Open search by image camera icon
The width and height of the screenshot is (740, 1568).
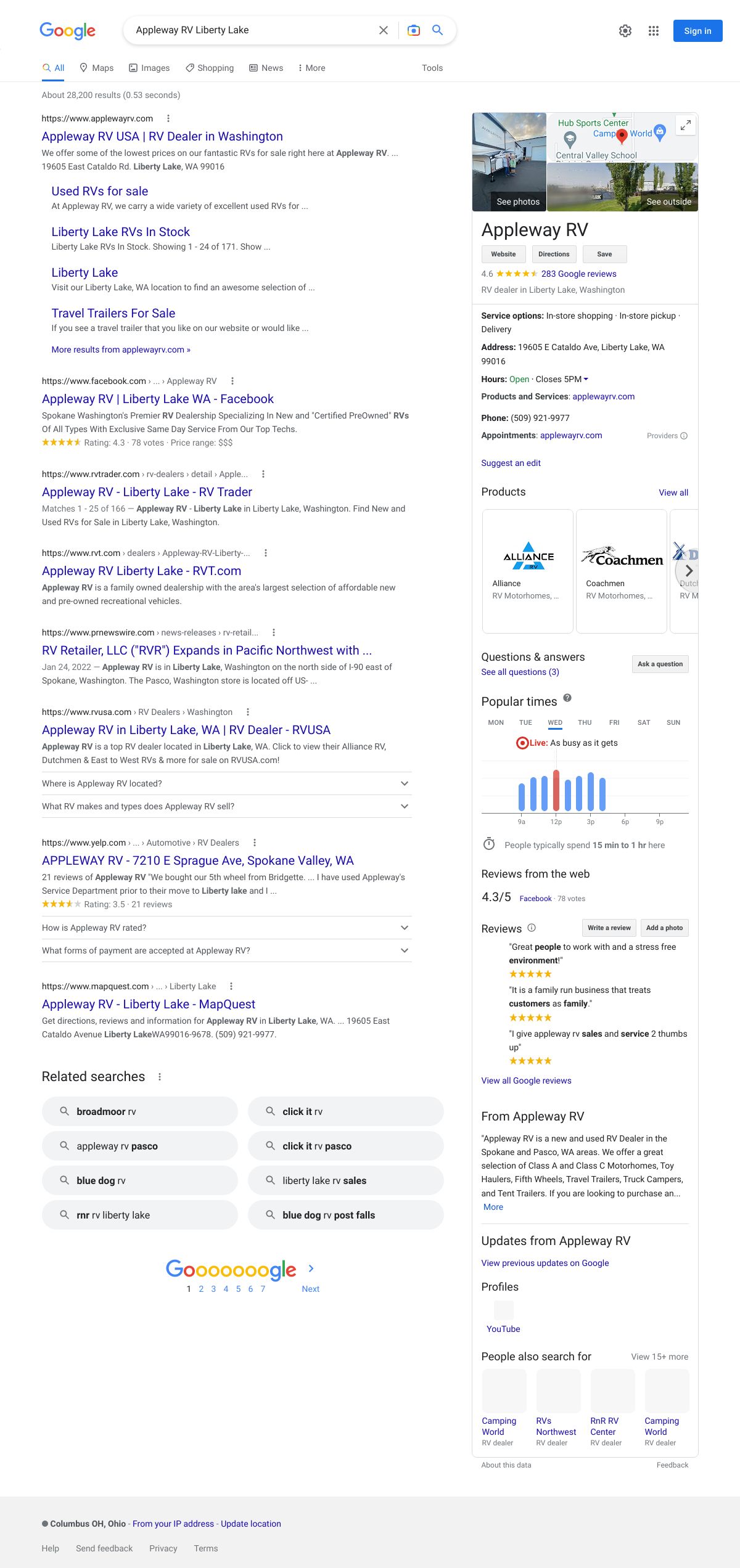(414, 30)
